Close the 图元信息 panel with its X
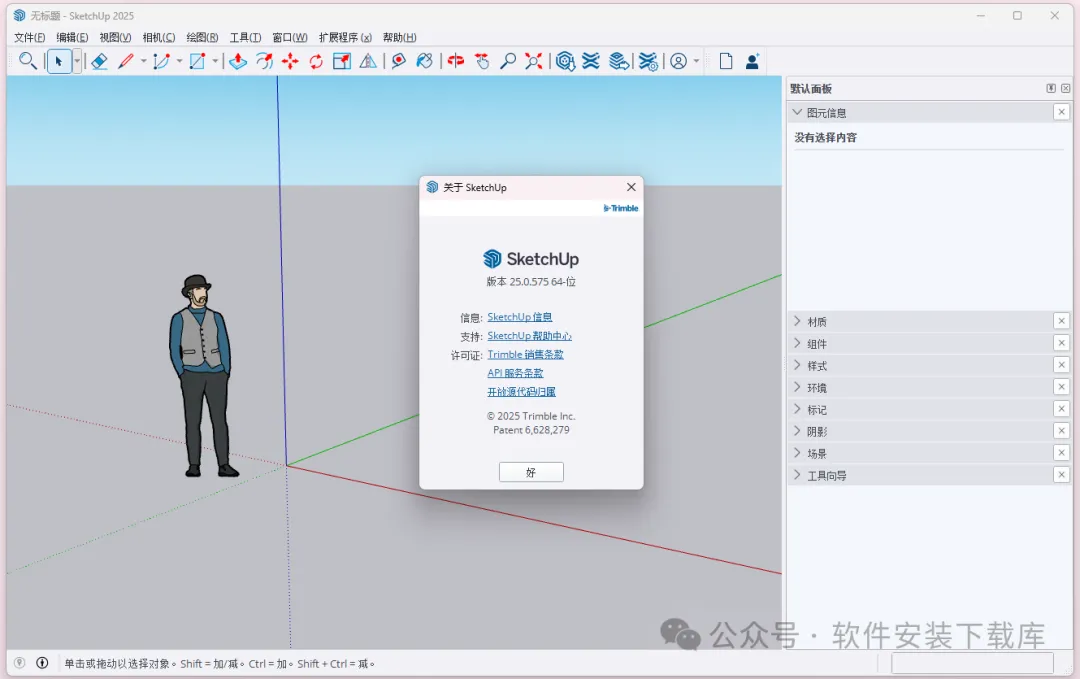The width and height of the screenshot is (1080, 679). [1061, 112]
